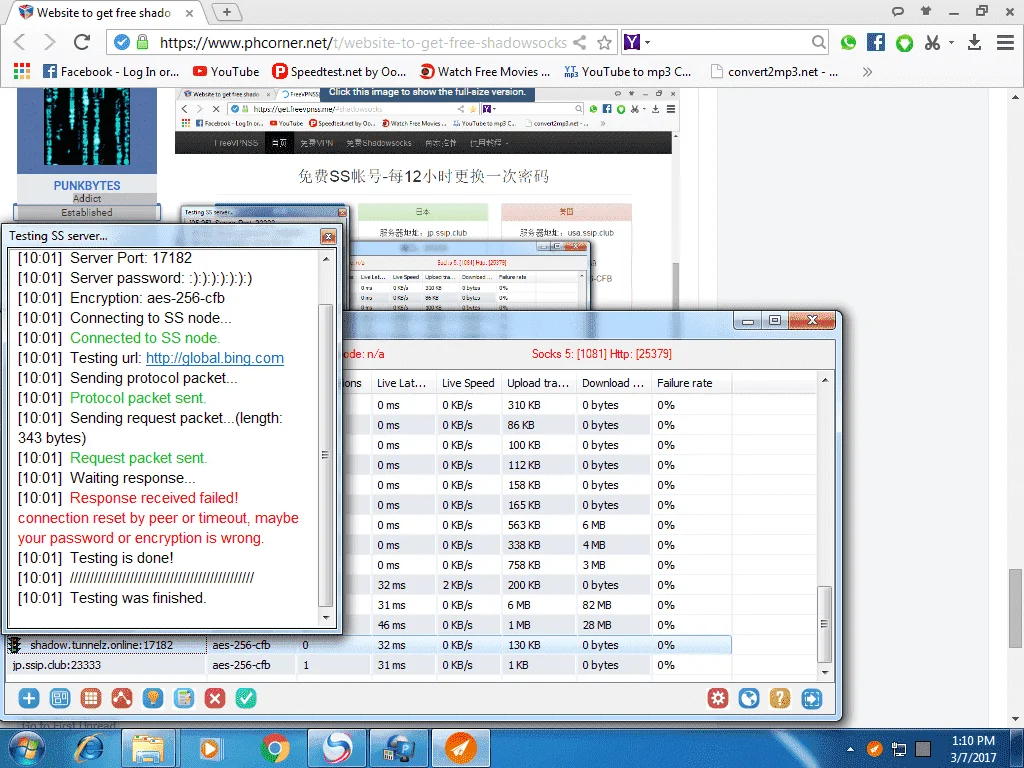Screen dimensions: 1024x768
Task: Select jp.ssip.club:23333 server row
Action: click(x=369, y=665)
